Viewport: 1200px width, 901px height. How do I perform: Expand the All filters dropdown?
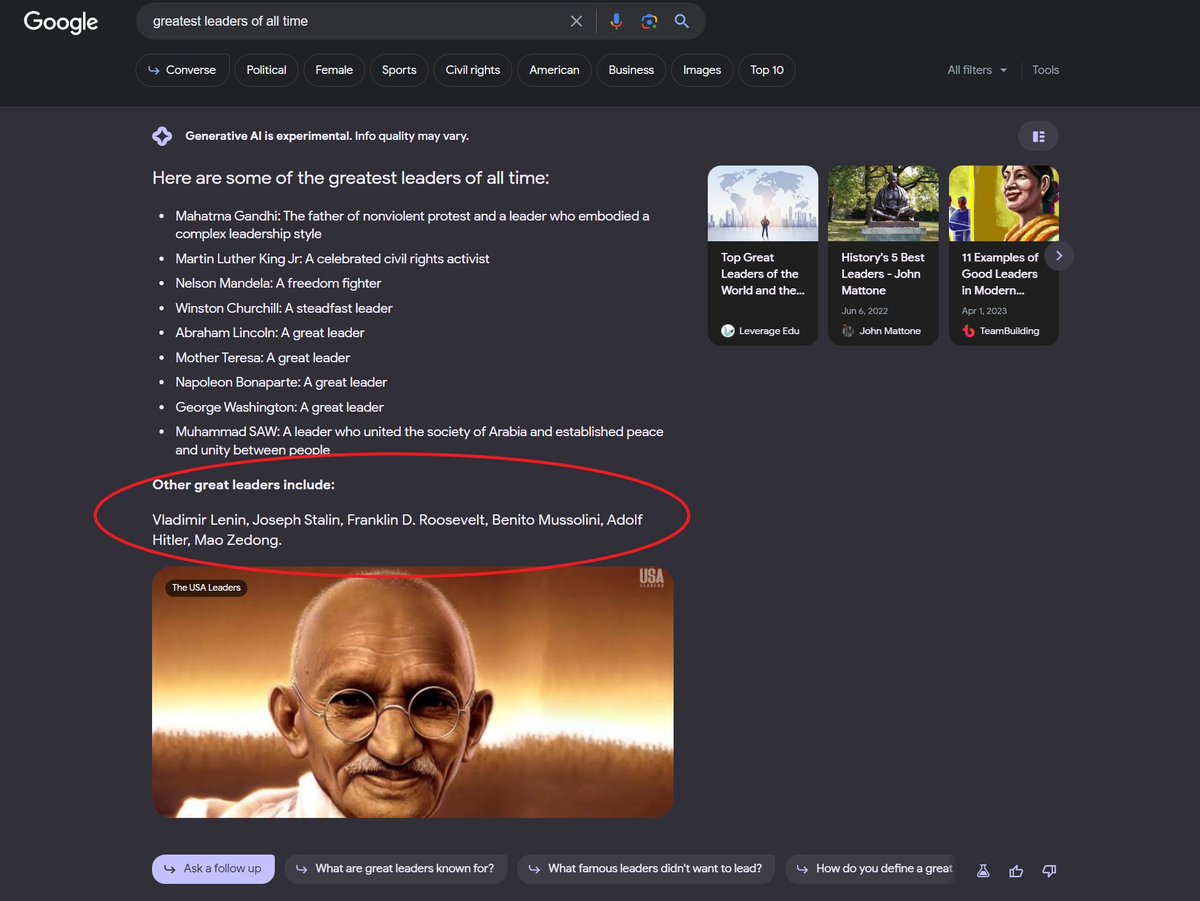tap(977, 70)
